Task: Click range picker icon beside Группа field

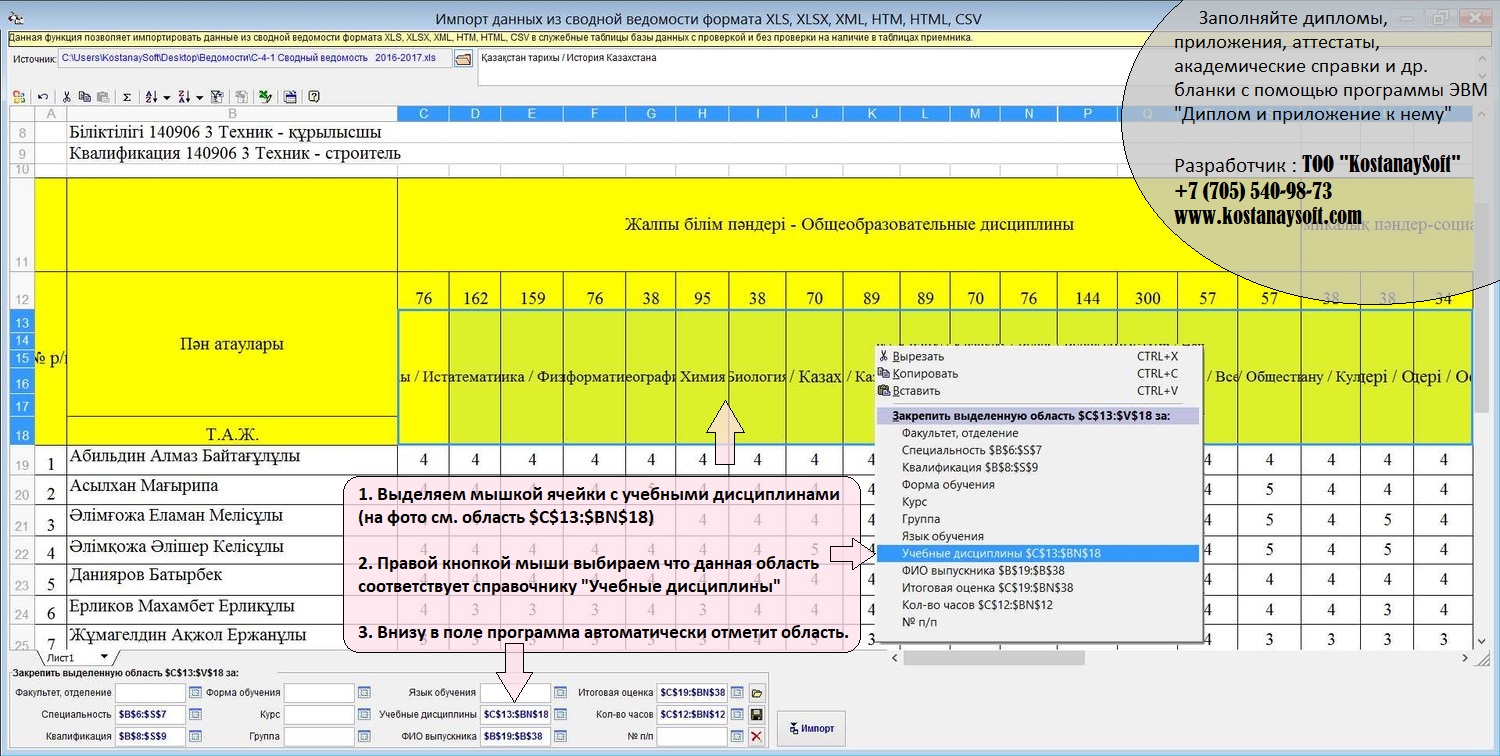Action: 364,736
